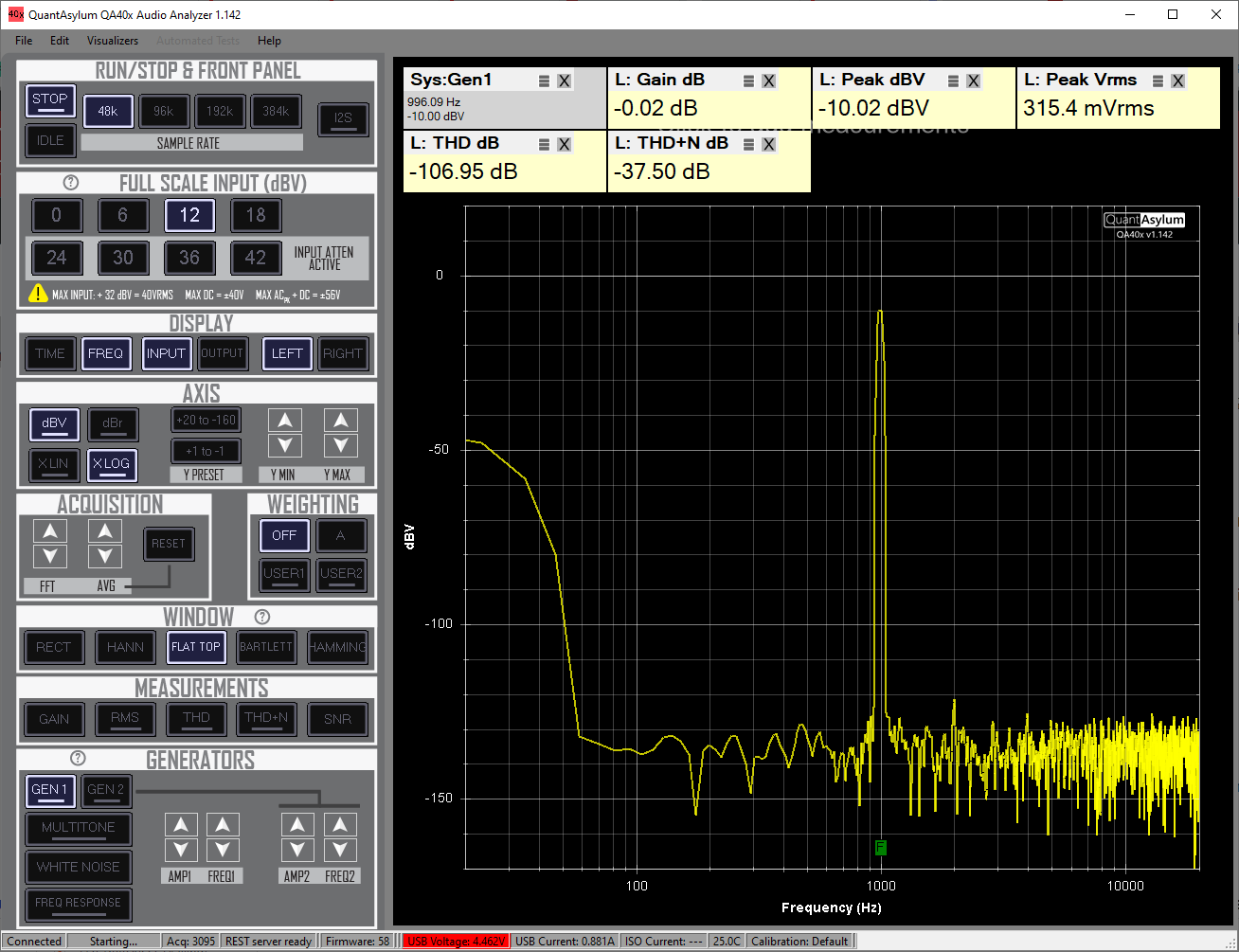Open help icon beside WINDOW heading
The image size is (1239, 952).
coord(262,617)
